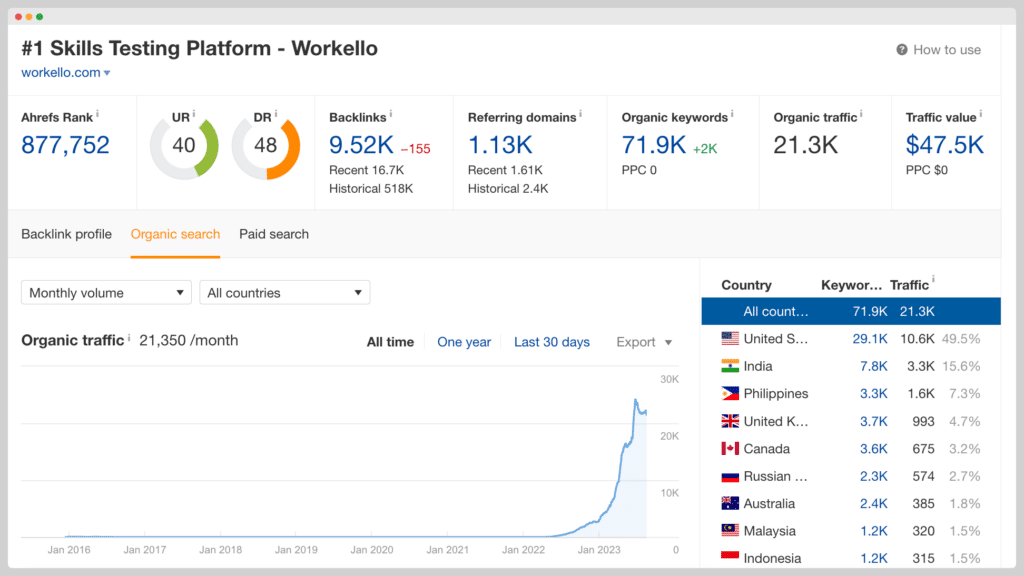This screenshot has width=1024, height=576.
Task: Click the India country name
Action: [758, 366]
